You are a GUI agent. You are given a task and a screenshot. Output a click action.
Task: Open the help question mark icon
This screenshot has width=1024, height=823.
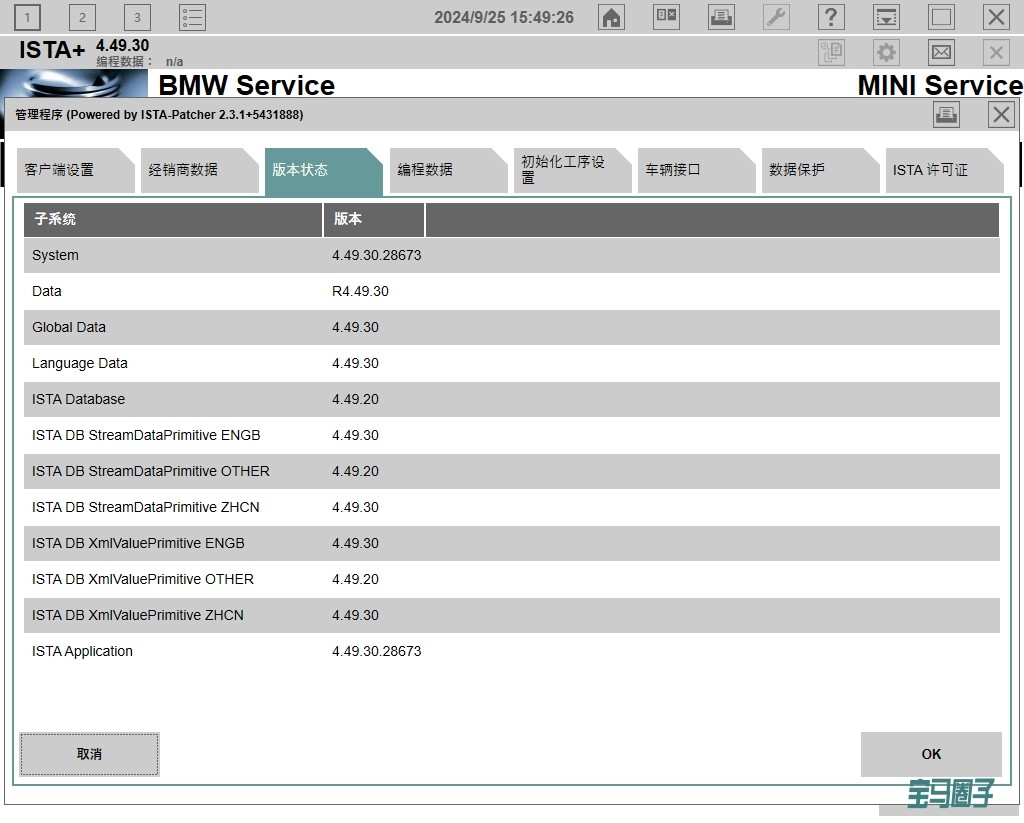tap(831, 17)
